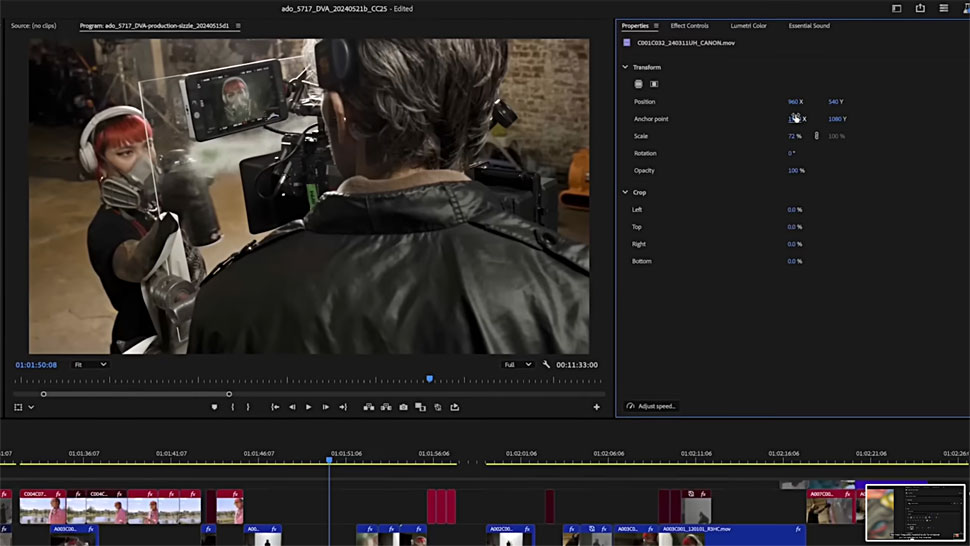Click the Adjust speed button

pyautogui.click(x=651, y=406)
